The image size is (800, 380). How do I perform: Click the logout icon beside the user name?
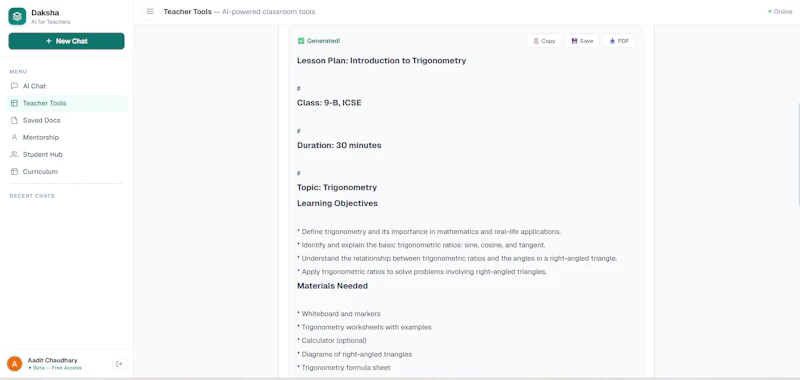point(119,364)
